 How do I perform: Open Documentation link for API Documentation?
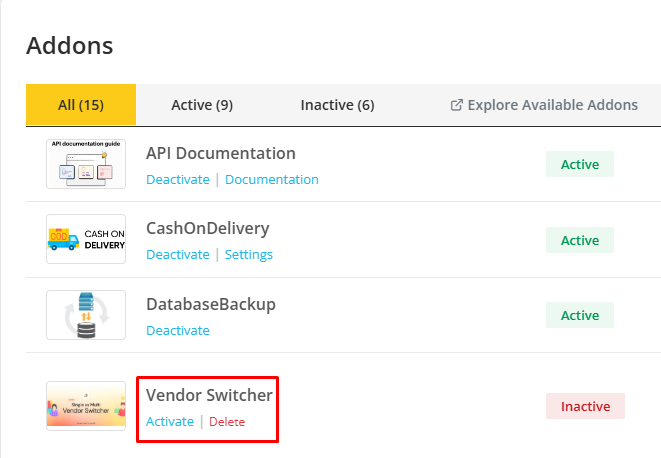click(x=272, y=180)
